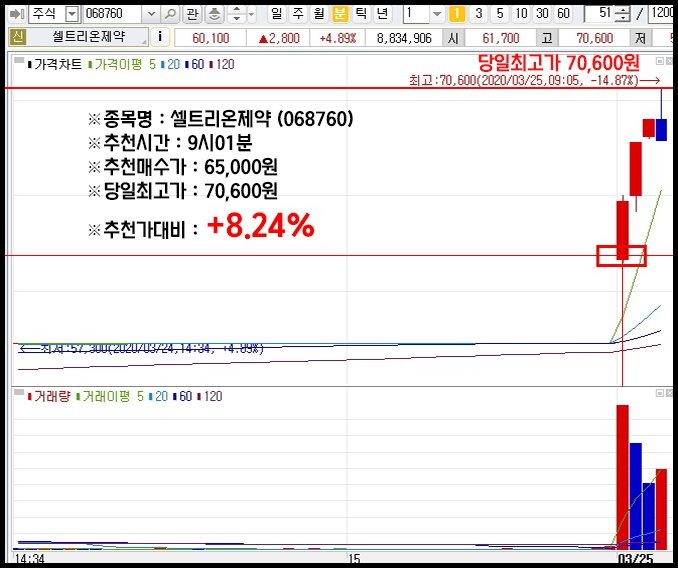This screenshot has width=678, height=568.
Task: Click the 저 low price label
Action: tap(640, 38)
